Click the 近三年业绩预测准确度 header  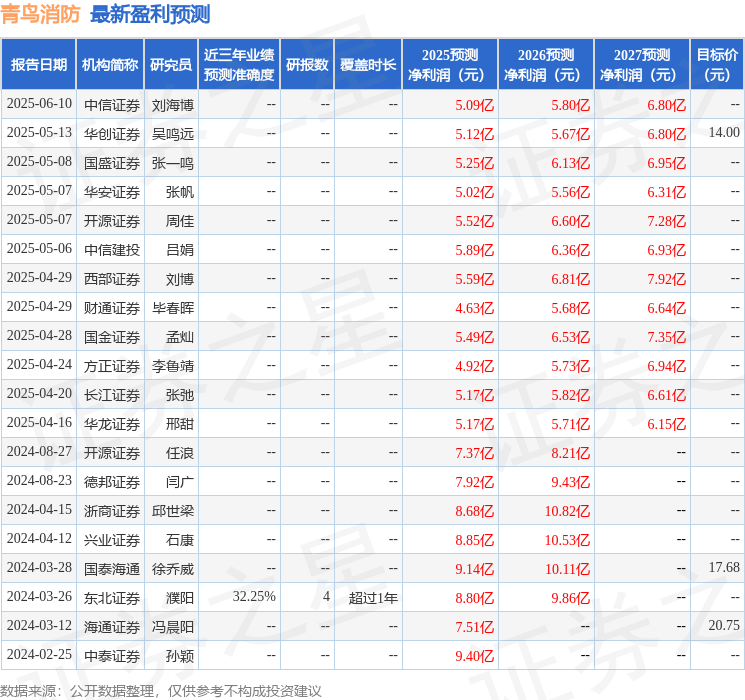click(x=239, y=65)
